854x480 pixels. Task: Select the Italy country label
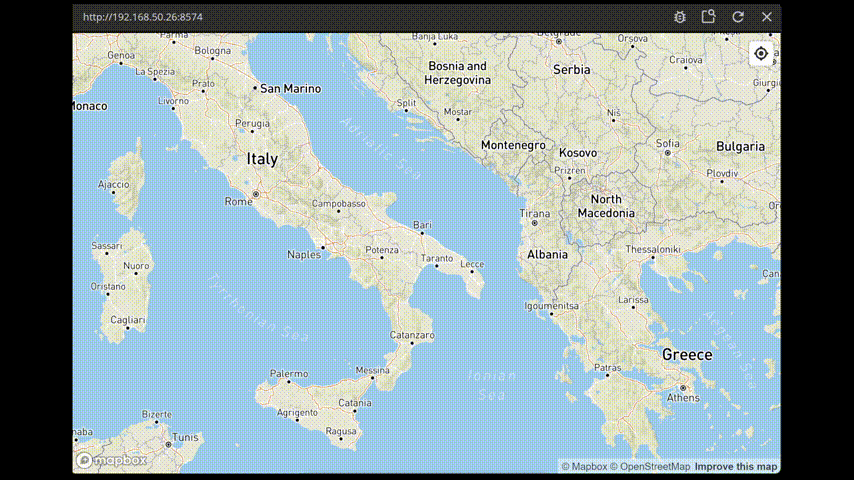[x=262, y=159]
